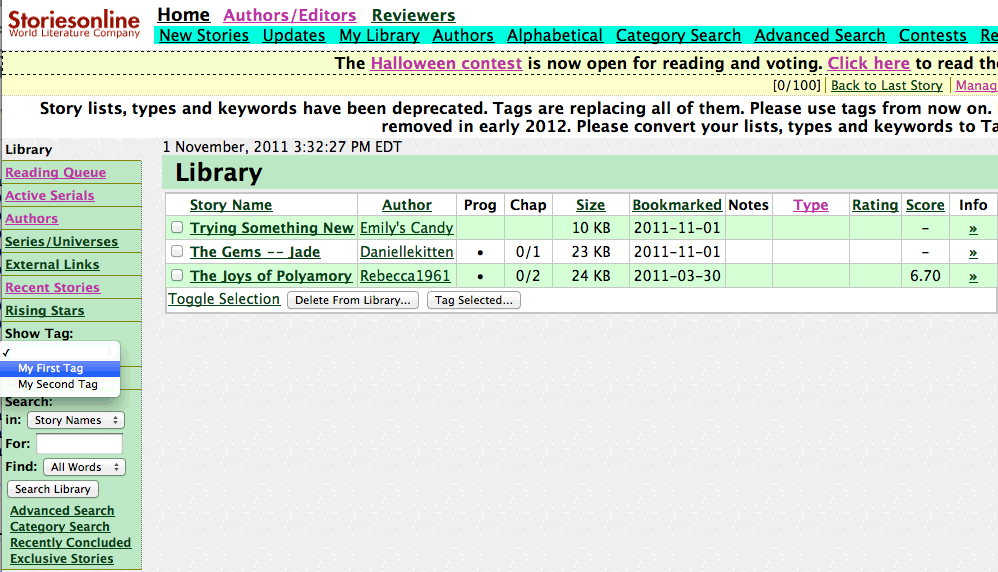This screenshot has width=998, height=572.
Task: Open Recent Stories in sidebar
Action: (x=52, y=288)
